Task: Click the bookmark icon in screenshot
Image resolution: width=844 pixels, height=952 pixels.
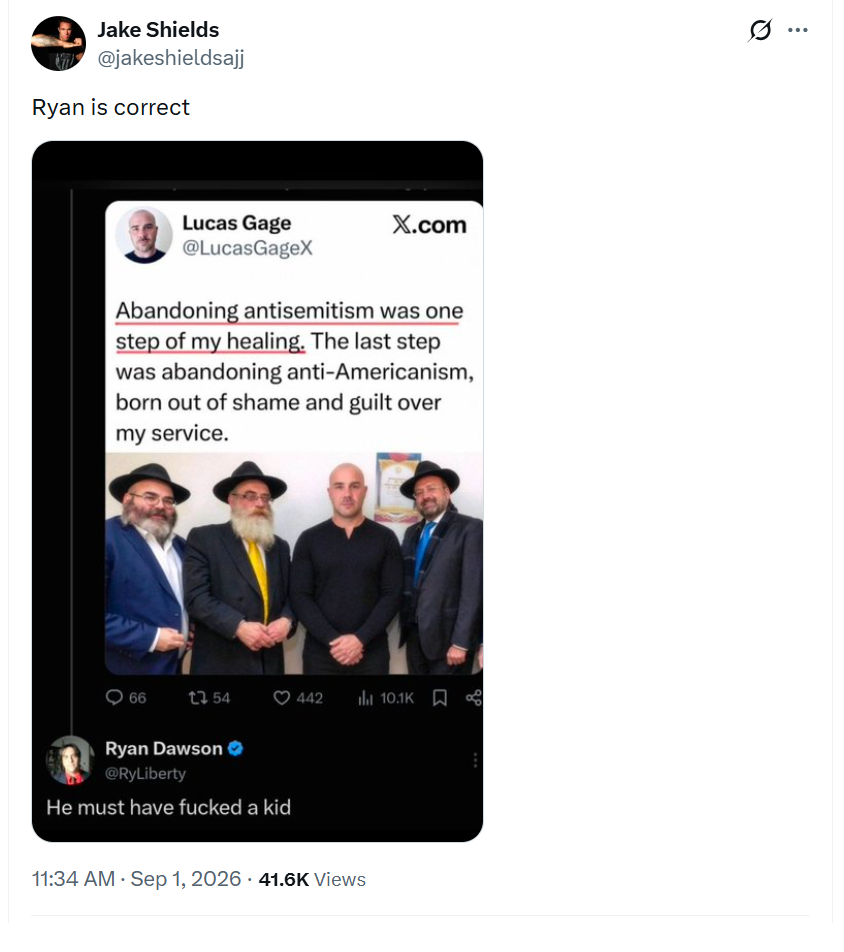Action: 440,698
